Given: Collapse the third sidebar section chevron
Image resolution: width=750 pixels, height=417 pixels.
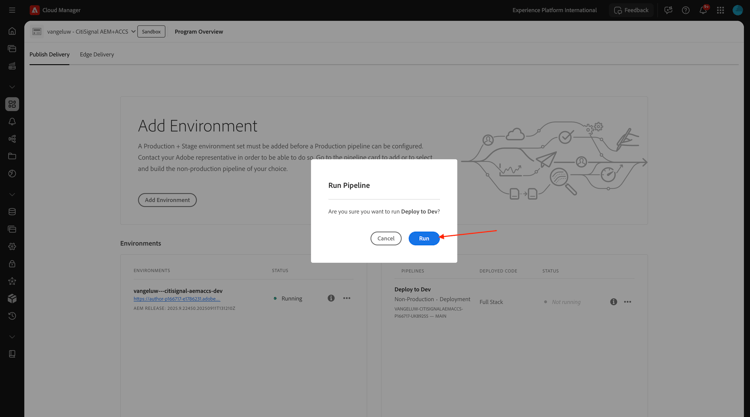Looking at the screenshot, I should click(12, 337).
